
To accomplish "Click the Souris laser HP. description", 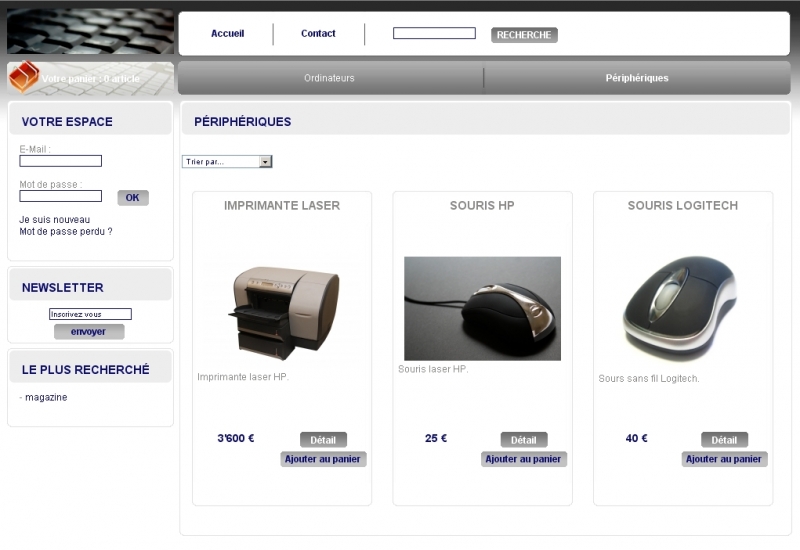I will pyautogui.click(x=433, y=369).
